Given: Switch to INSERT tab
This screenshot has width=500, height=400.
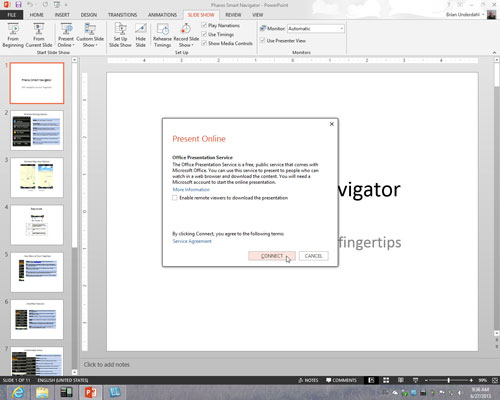Looking at the screenshot, I should (62, 15).
